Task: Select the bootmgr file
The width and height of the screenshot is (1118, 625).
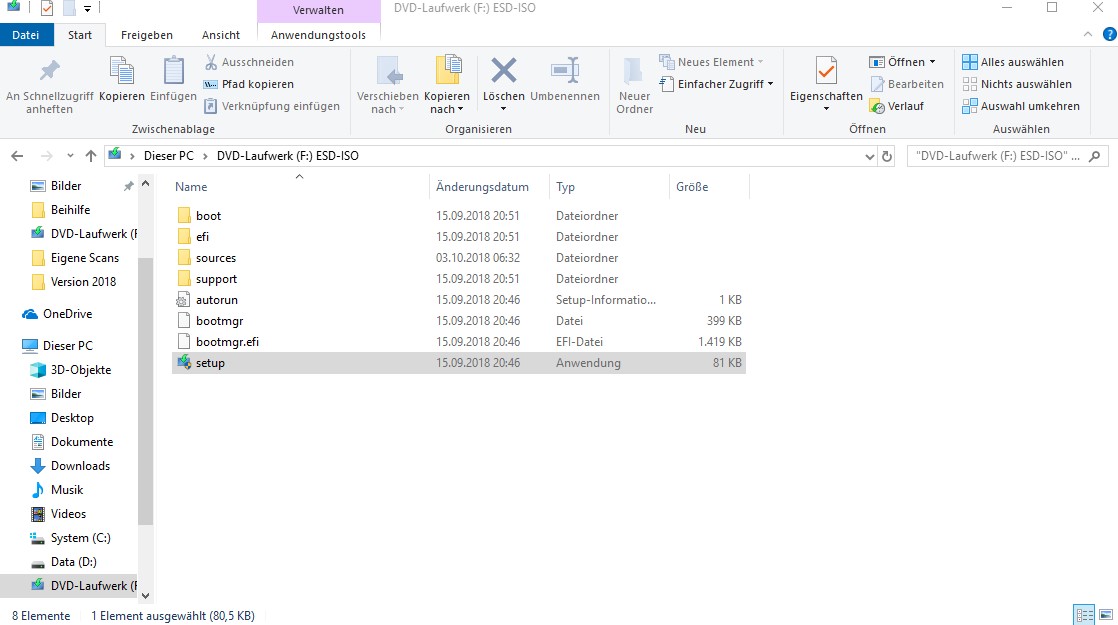Action: click(458, 321)
